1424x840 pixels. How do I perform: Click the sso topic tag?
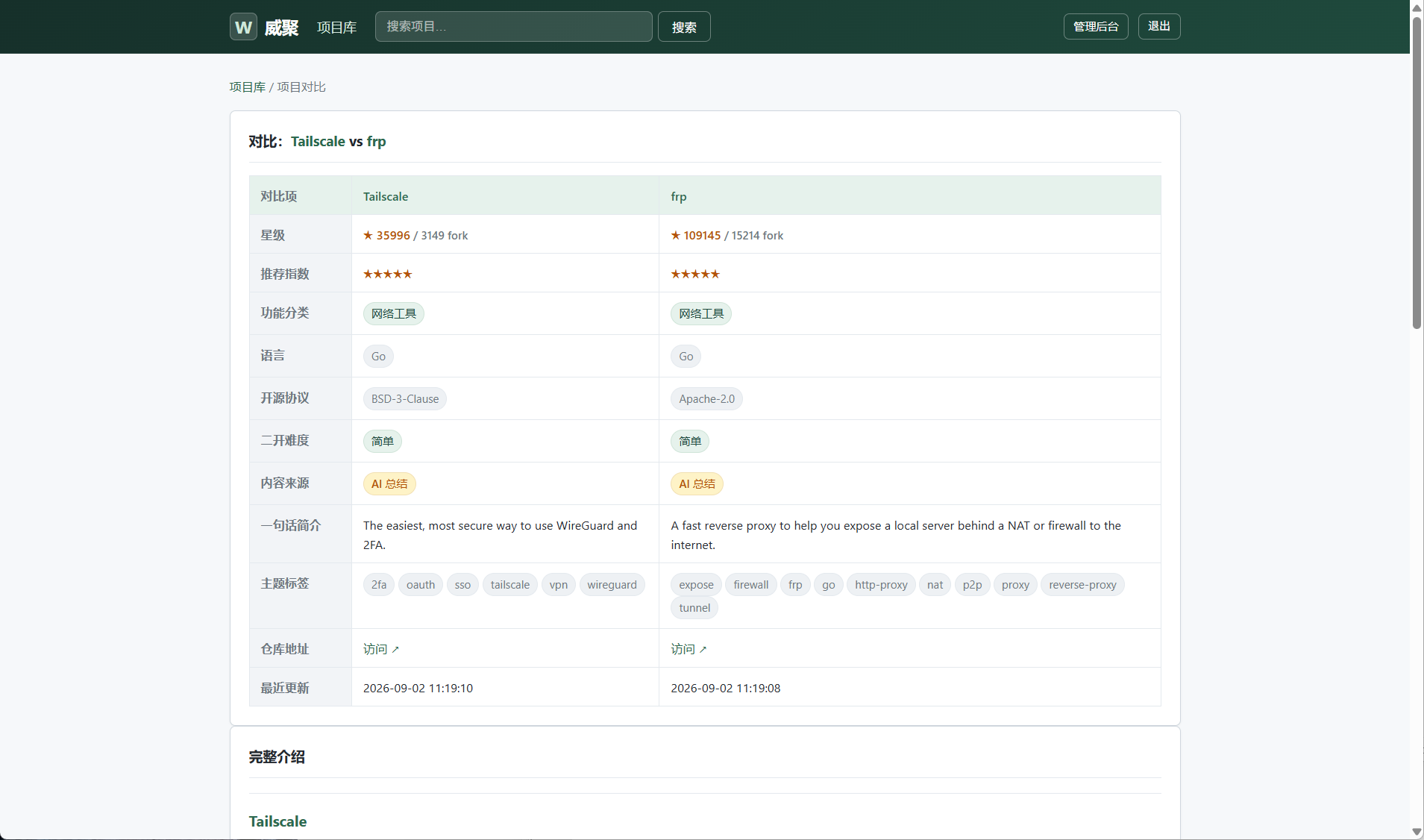pyautogui.click(x=462, y=585)
